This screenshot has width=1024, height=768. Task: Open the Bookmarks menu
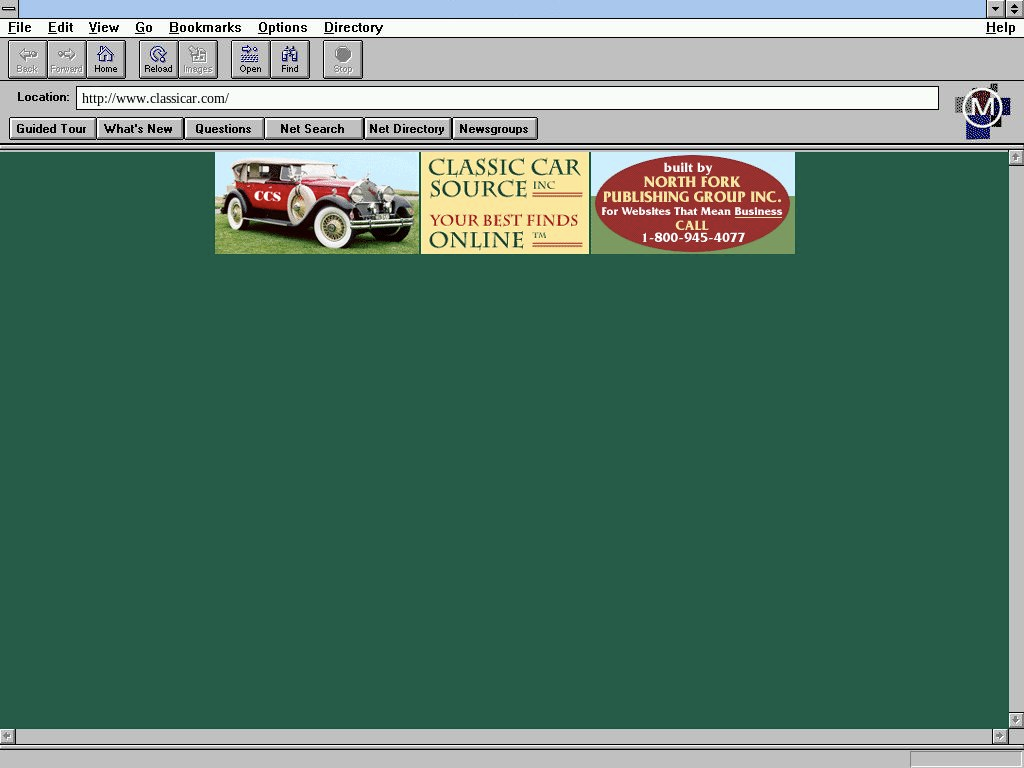coord(205,28)
